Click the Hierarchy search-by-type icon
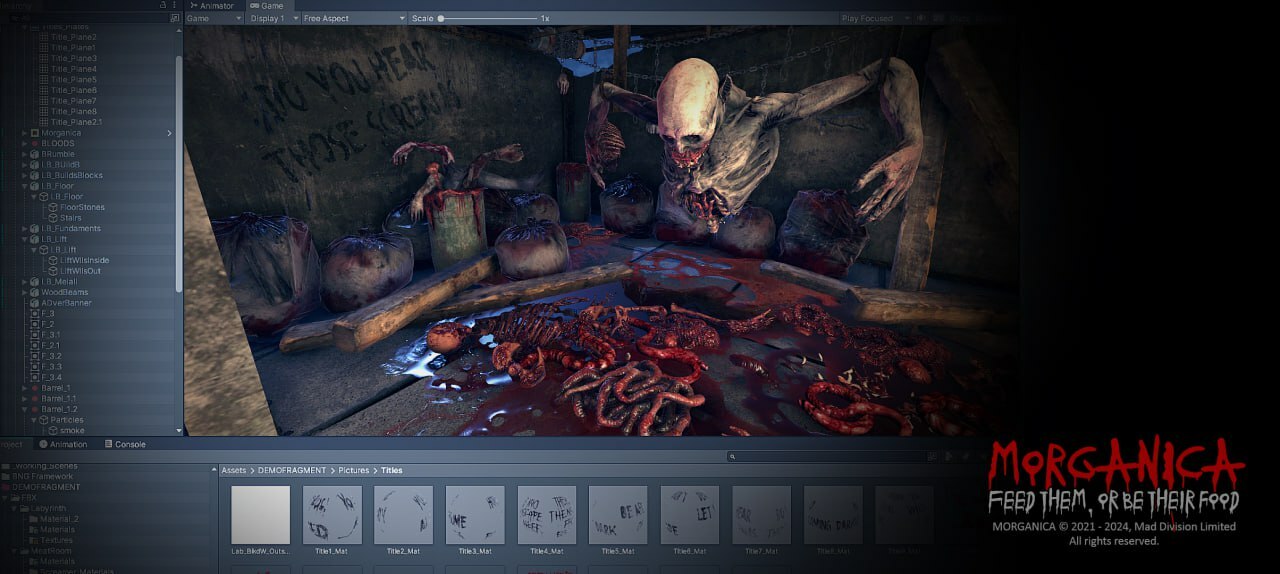The width and height of the screenshot is (1280, 574). click(x=175, y=18)
